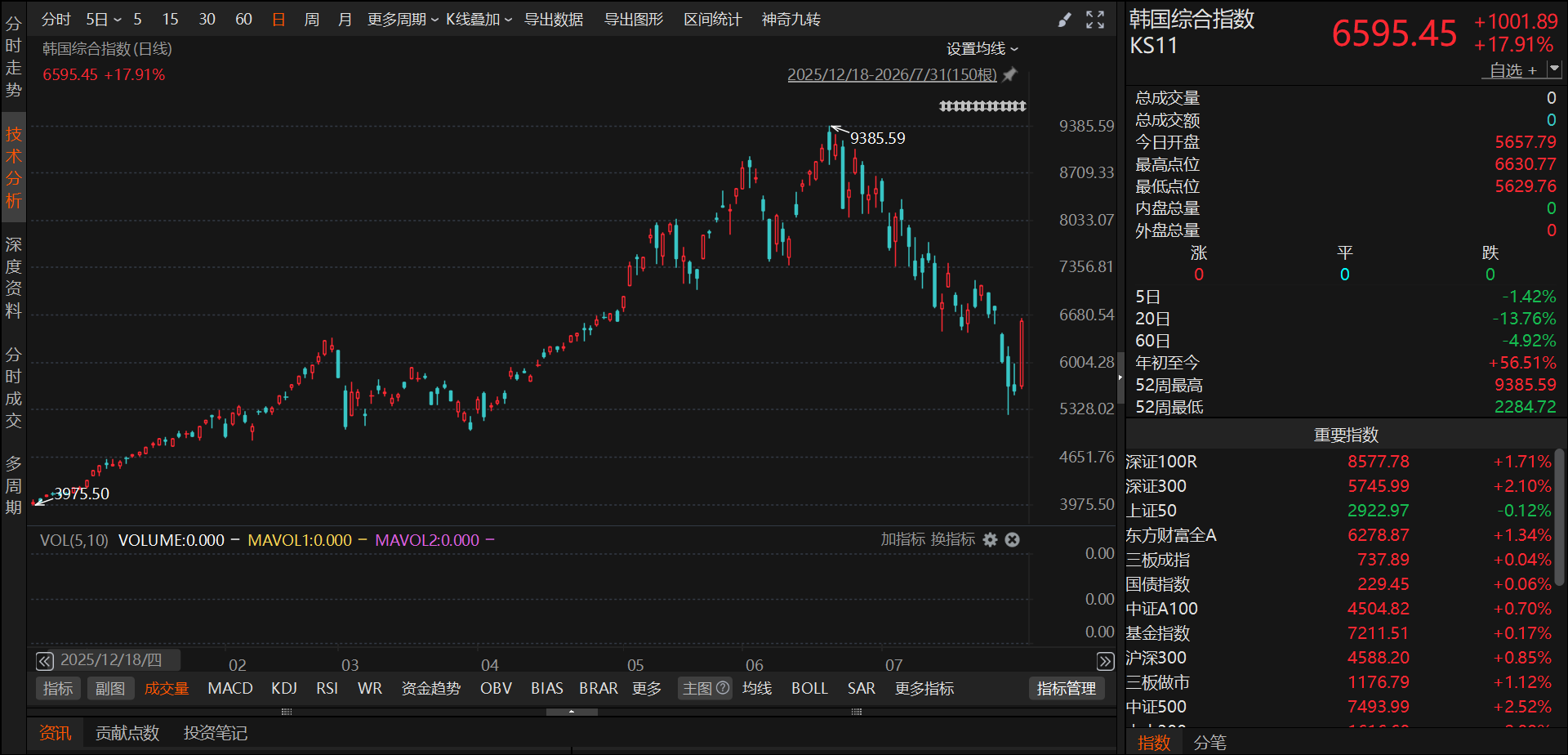Click 导出数据 to export data
Image resolution: width=1568 pixels, height=755 pixels.
[x=554, y=19]
